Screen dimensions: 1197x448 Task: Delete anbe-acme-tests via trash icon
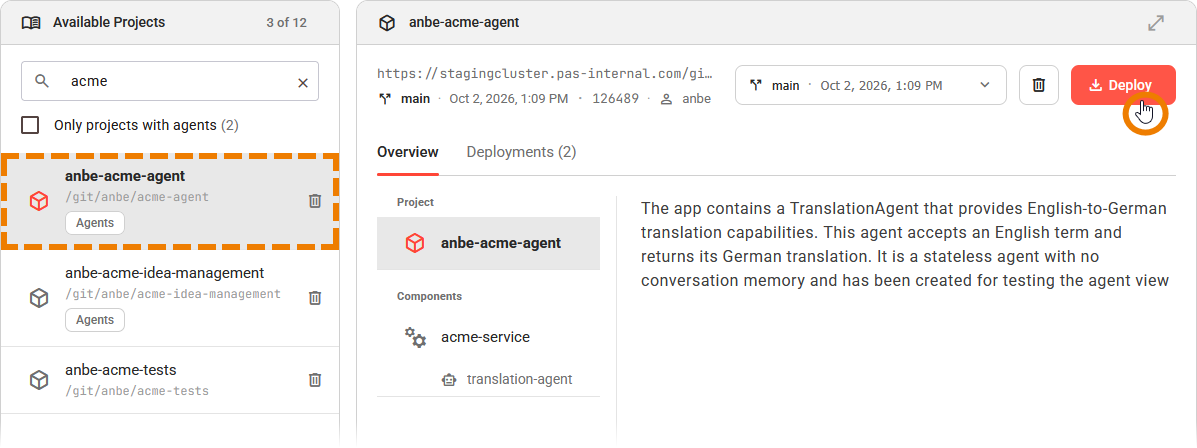click(x=315, y=379)
